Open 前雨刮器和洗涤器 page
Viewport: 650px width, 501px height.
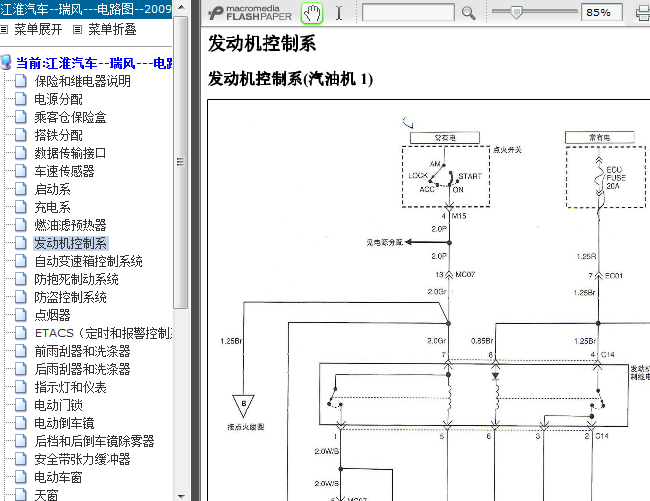pyautogui.click(x=82, y=351)
